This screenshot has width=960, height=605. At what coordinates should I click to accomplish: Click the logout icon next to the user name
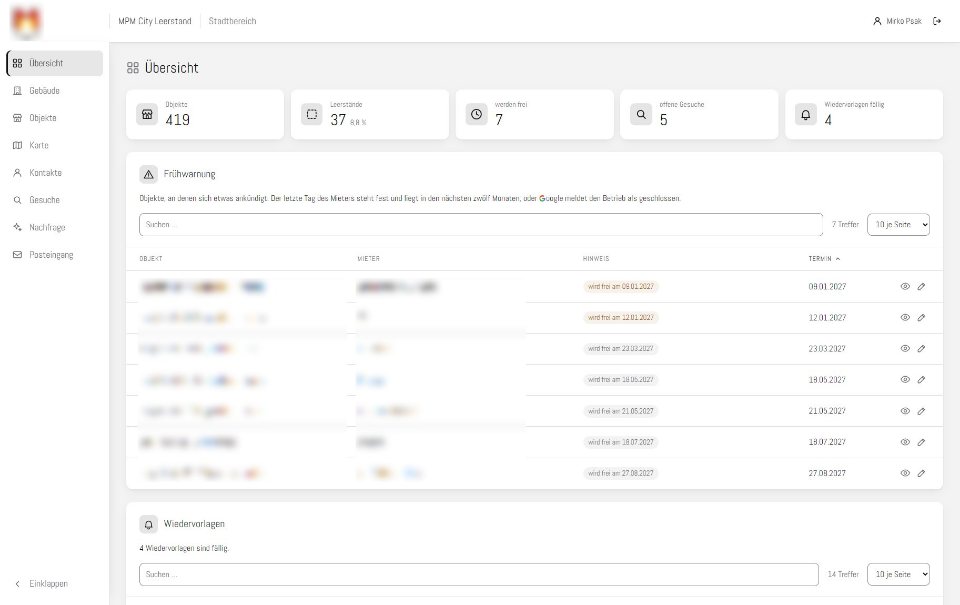tap(937, 21)
